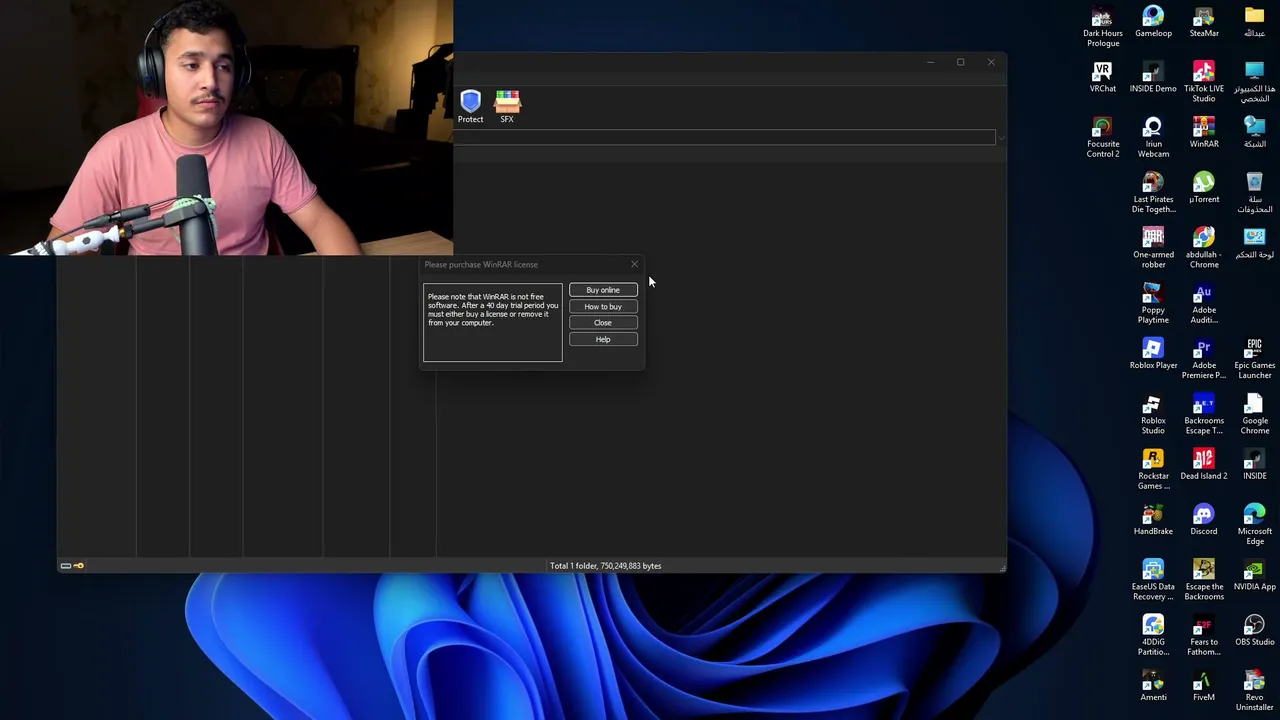This screenshot has height=720, width=1280.
Task: Select the Backrooms Escape T... desktop icon
Action: 1204,414
